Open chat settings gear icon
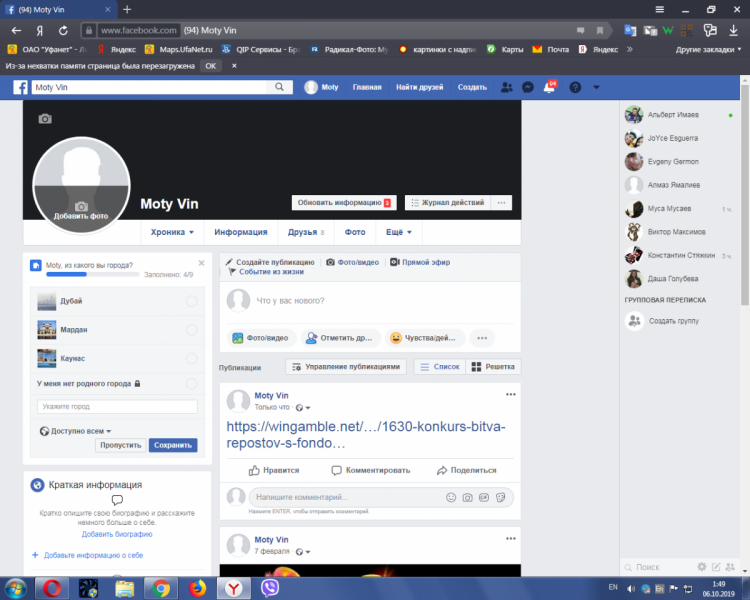 [702, 567]
